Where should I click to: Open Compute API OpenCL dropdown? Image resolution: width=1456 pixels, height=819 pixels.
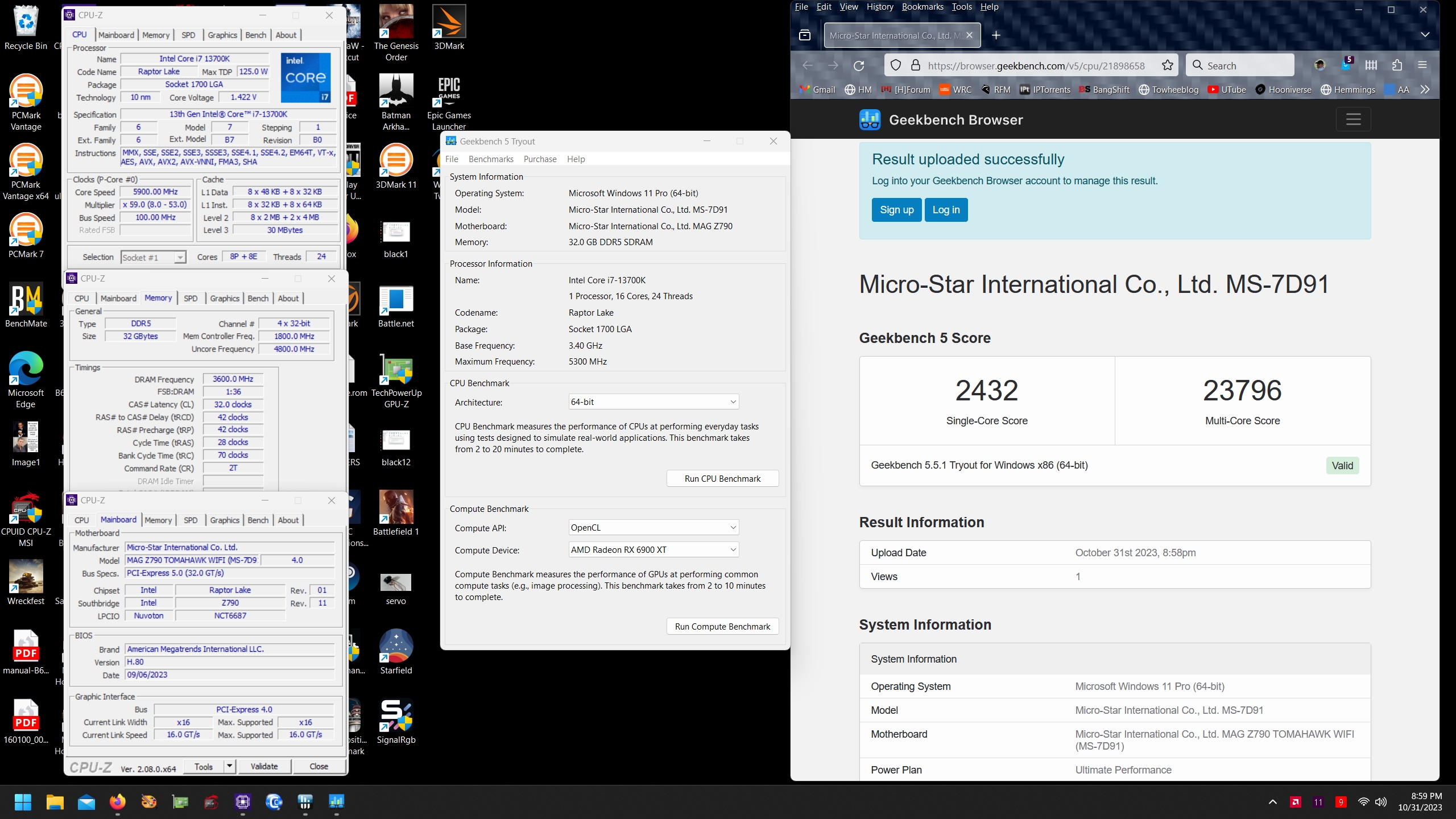[x=653, y=527]
